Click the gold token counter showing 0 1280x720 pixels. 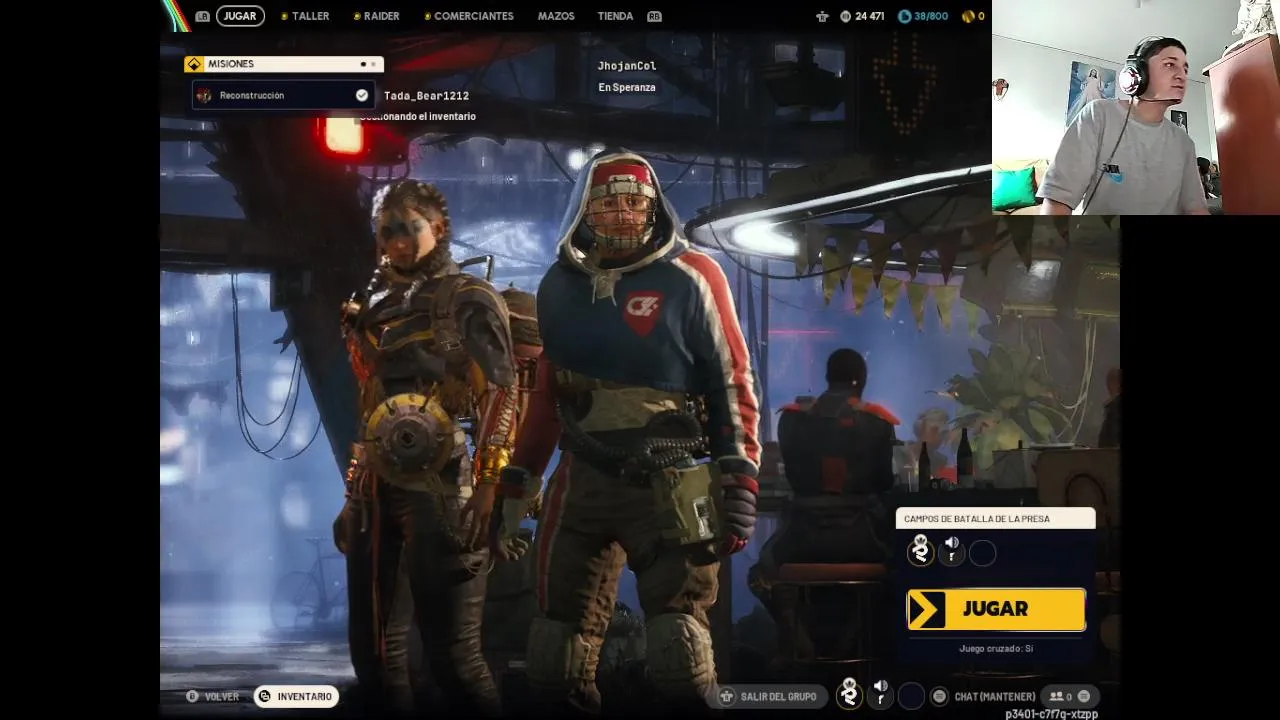[x=973, y=16]
